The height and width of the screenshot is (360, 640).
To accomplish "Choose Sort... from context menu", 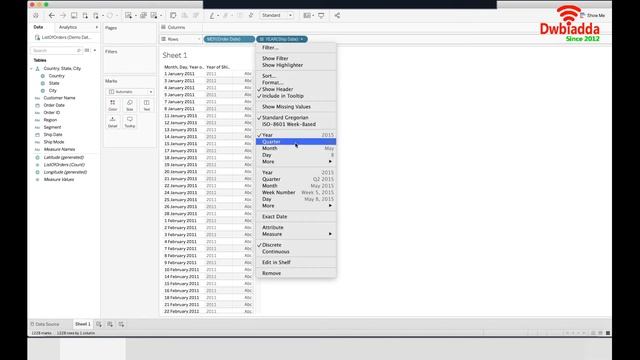I will (x=269, y=76).
